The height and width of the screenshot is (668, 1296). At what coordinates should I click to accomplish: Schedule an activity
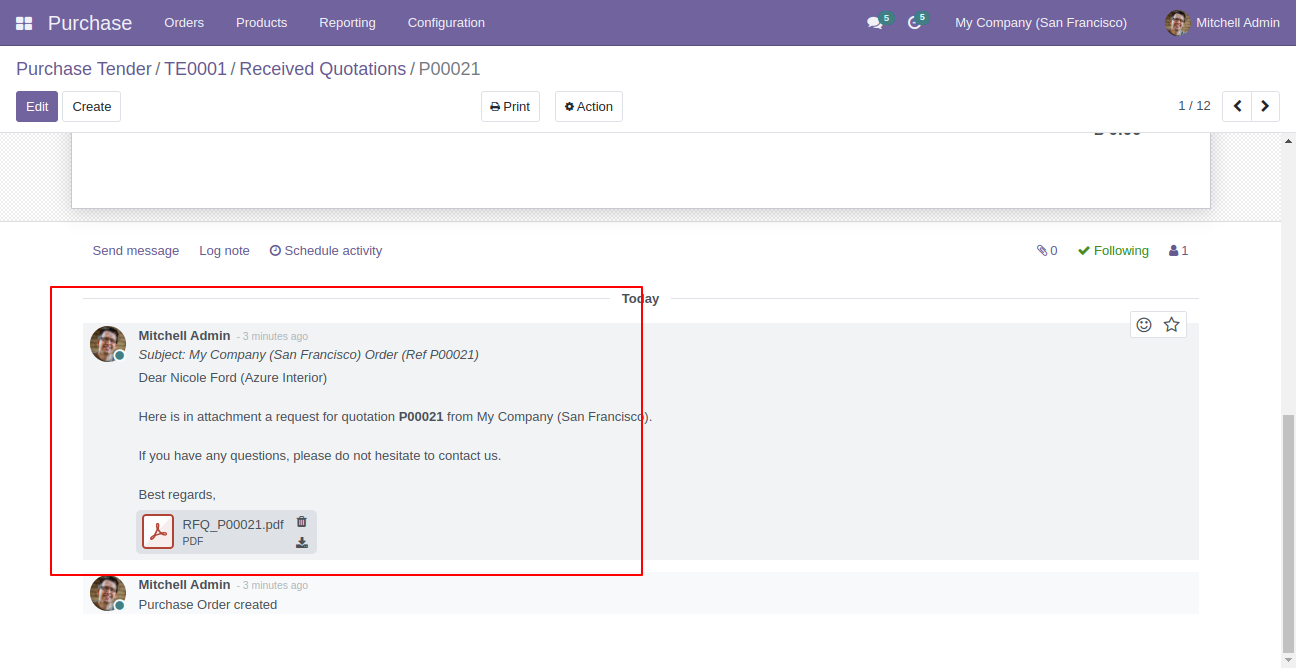[326, 251]
